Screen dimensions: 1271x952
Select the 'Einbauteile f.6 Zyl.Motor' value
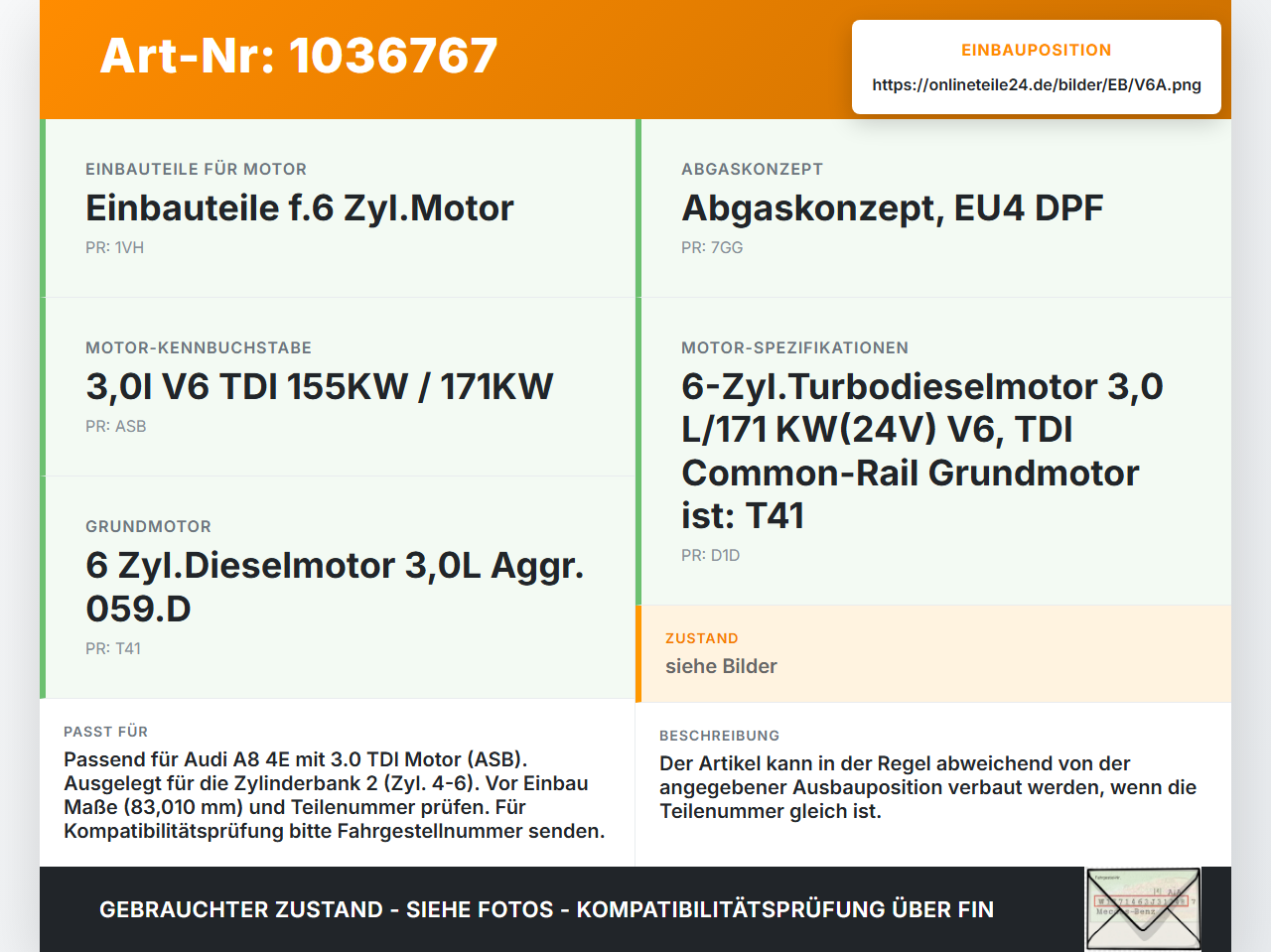[x=300, y=208]
